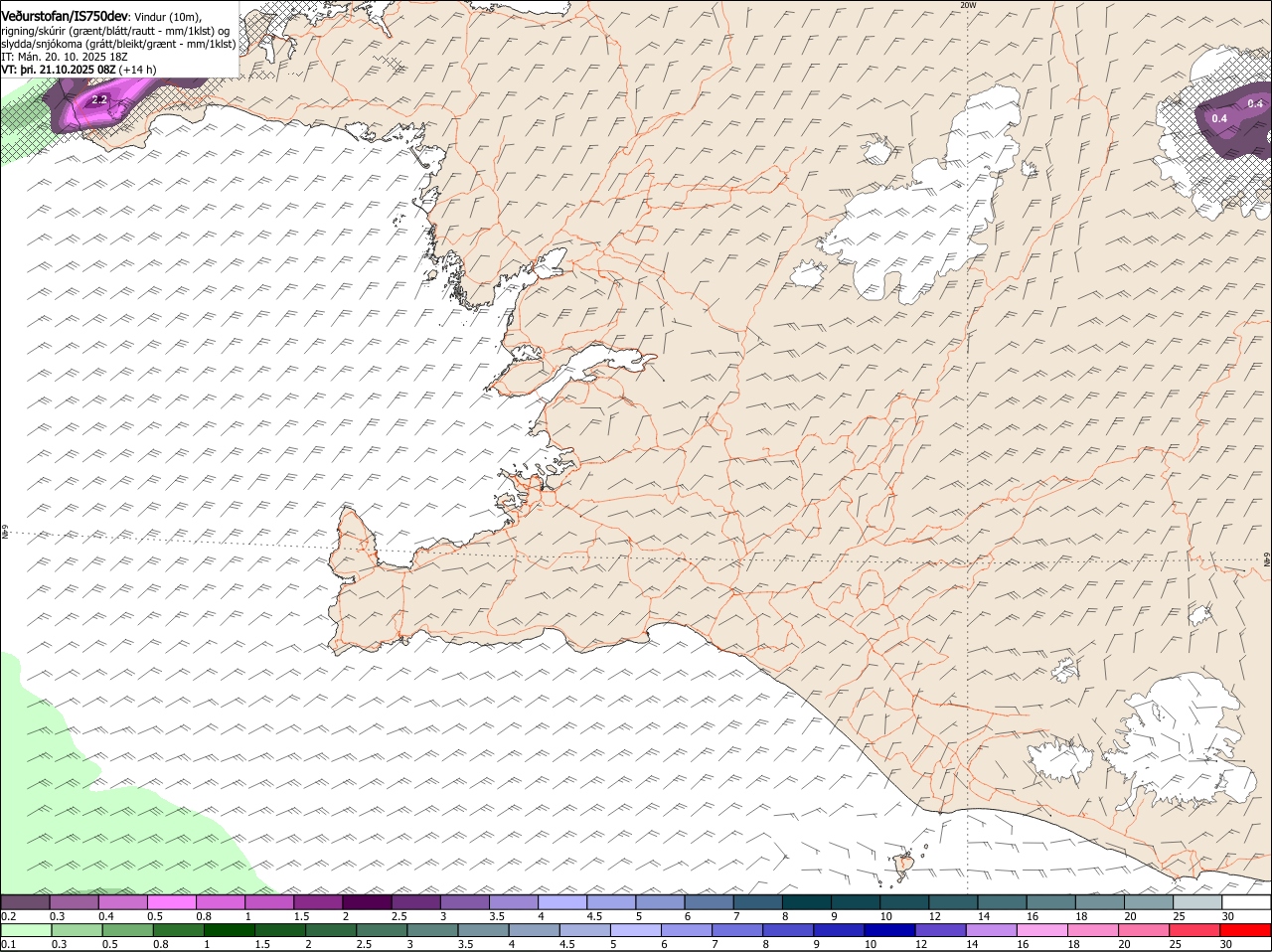Viewport: 1272px width, 952px height.
Task: Pick the rain legend swatch labeled 6
Action: point(687,930)
